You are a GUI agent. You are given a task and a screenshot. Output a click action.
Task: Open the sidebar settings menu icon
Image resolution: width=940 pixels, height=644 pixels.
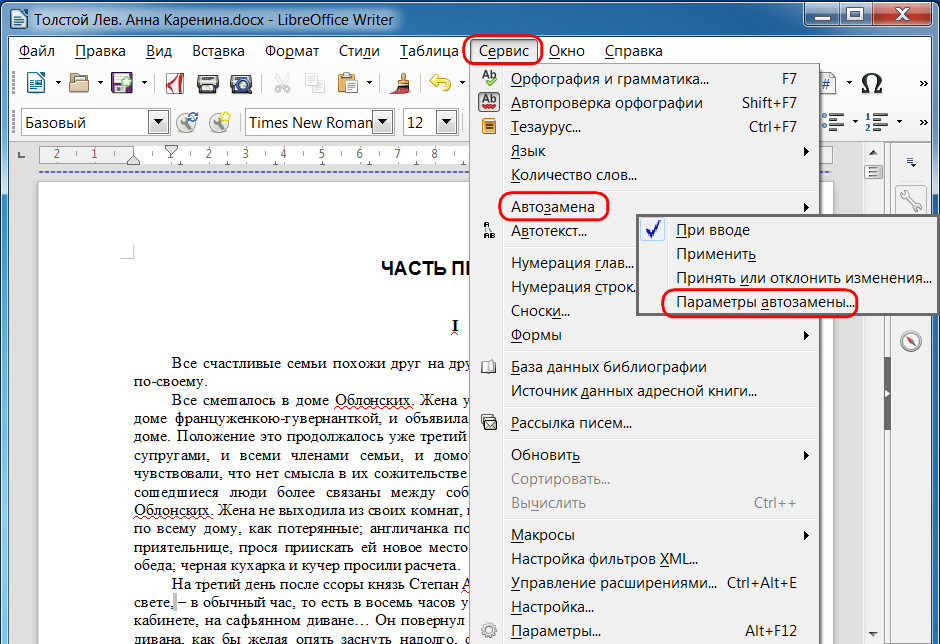911,162
